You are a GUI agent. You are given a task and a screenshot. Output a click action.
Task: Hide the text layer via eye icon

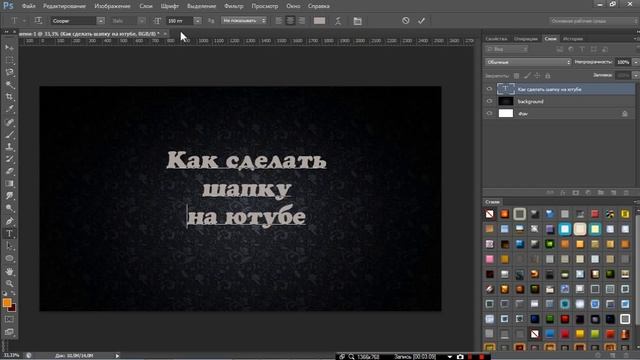489,89
